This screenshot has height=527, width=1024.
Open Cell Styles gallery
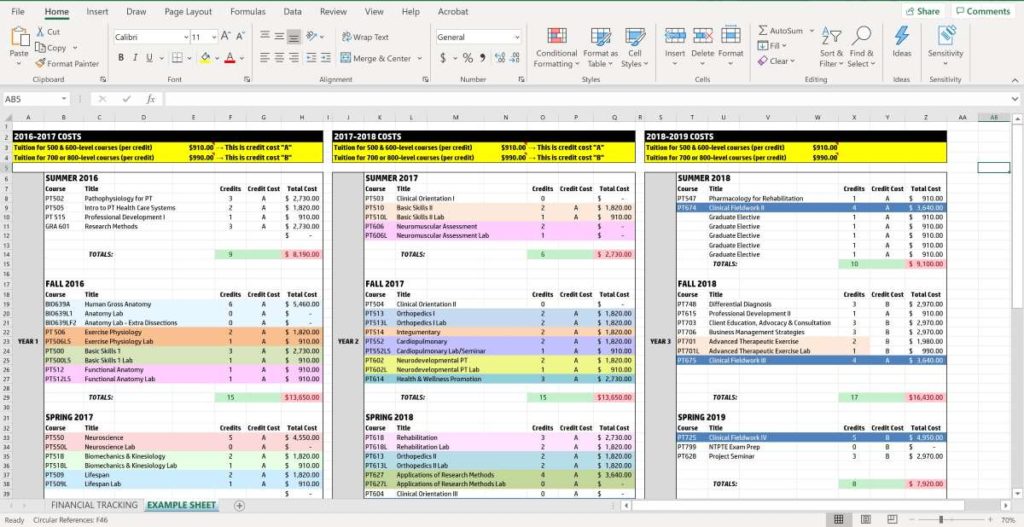(x=635, y=47)
